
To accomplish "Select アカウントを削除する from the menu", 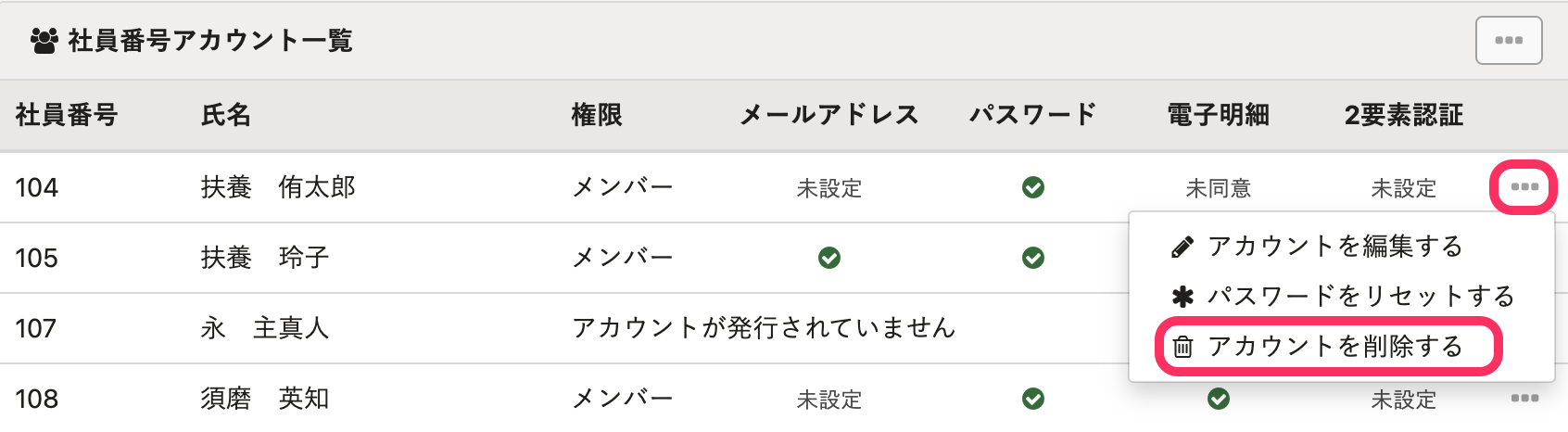I will pos(1334,347).
